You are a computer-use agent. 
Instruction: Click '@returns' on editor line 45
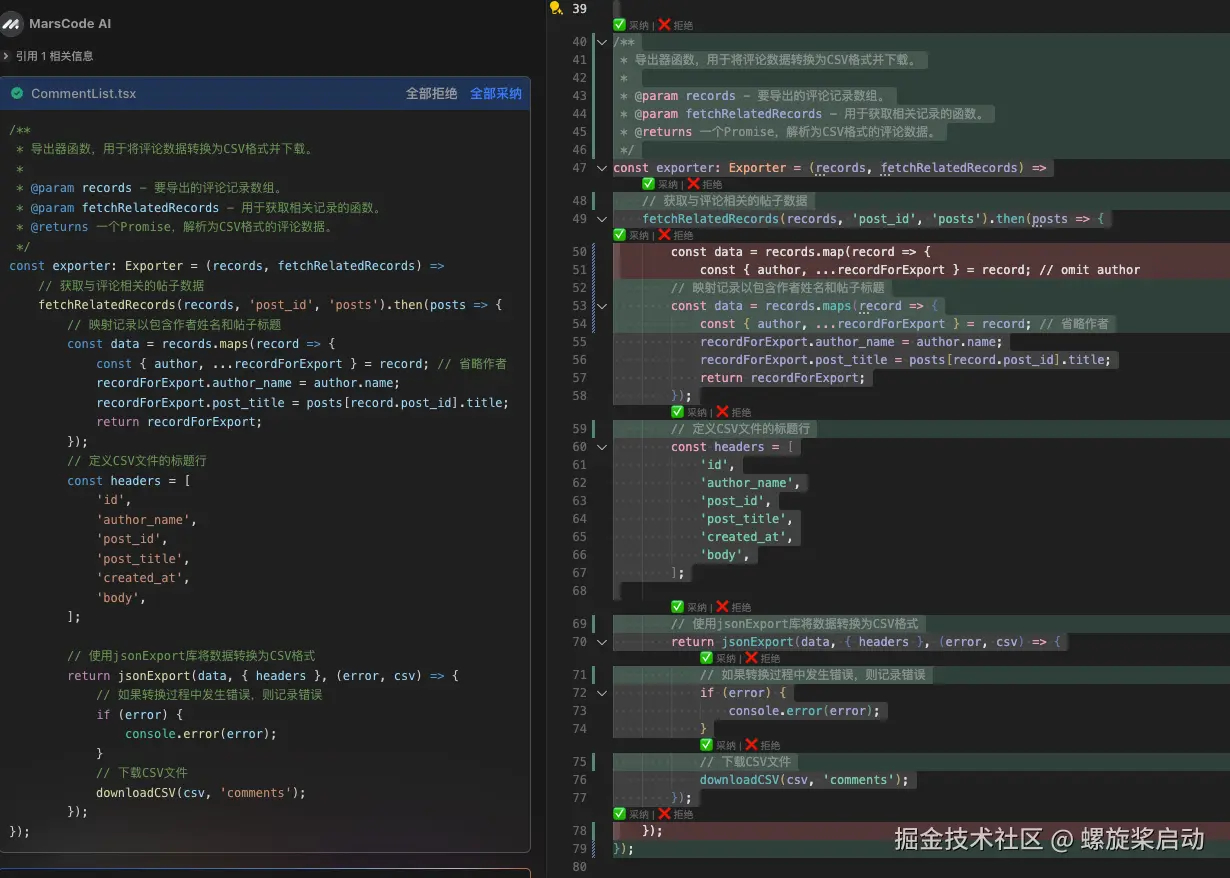tap(663, 132)
